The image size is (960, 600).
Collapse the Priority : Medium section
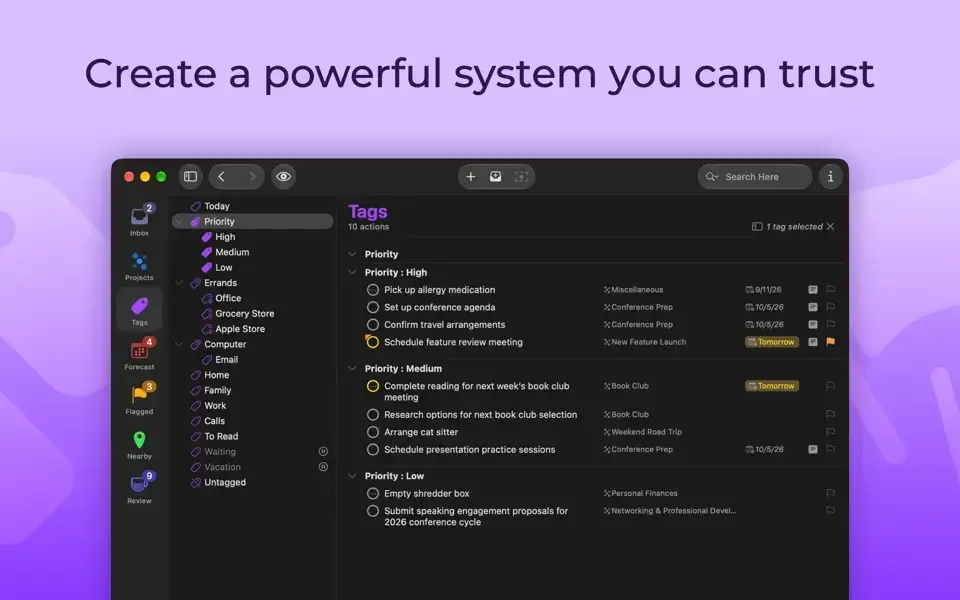point(352,369)
